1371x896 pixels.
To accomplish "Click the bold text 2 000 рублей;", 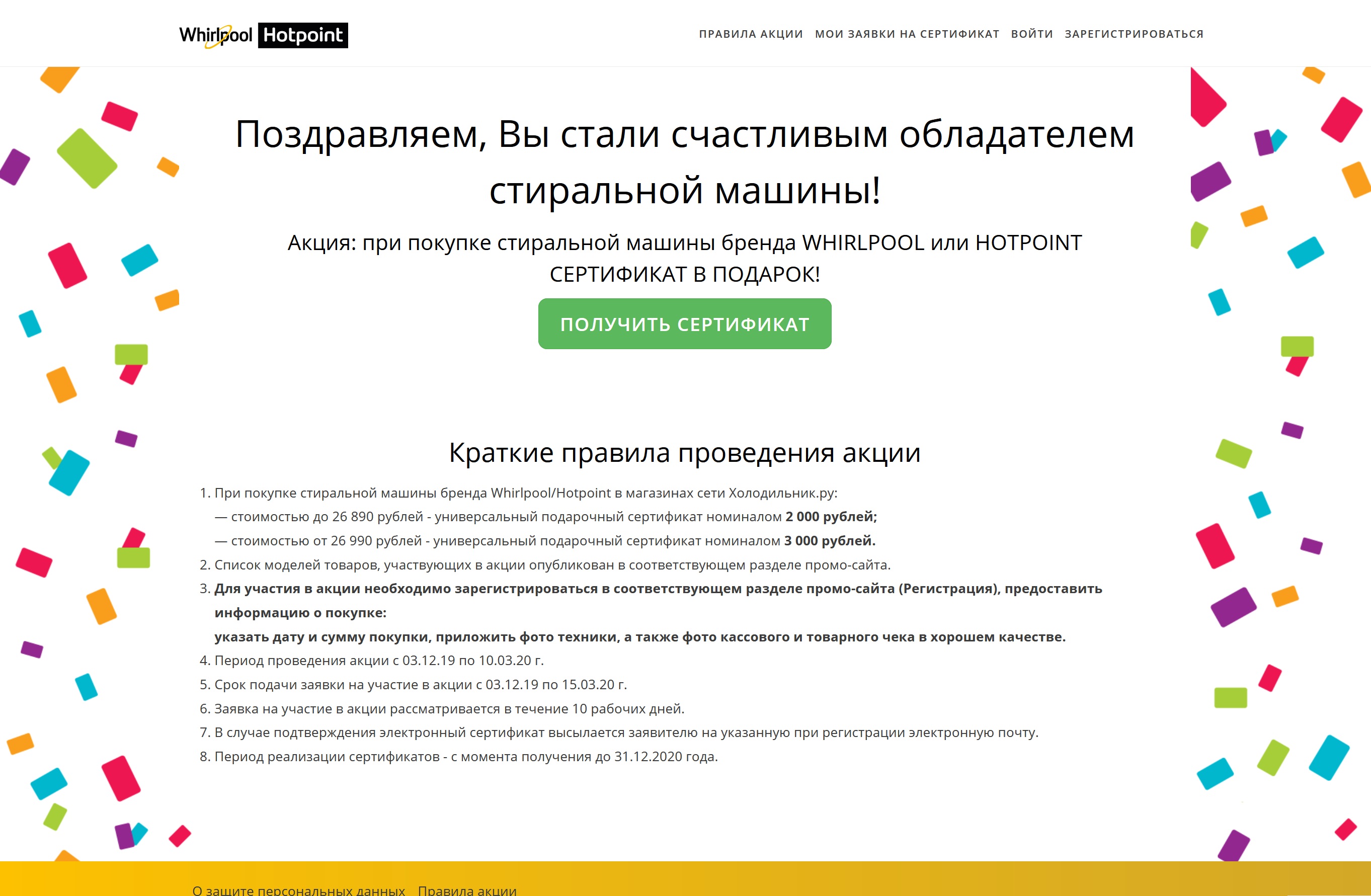I will [831, 517].
